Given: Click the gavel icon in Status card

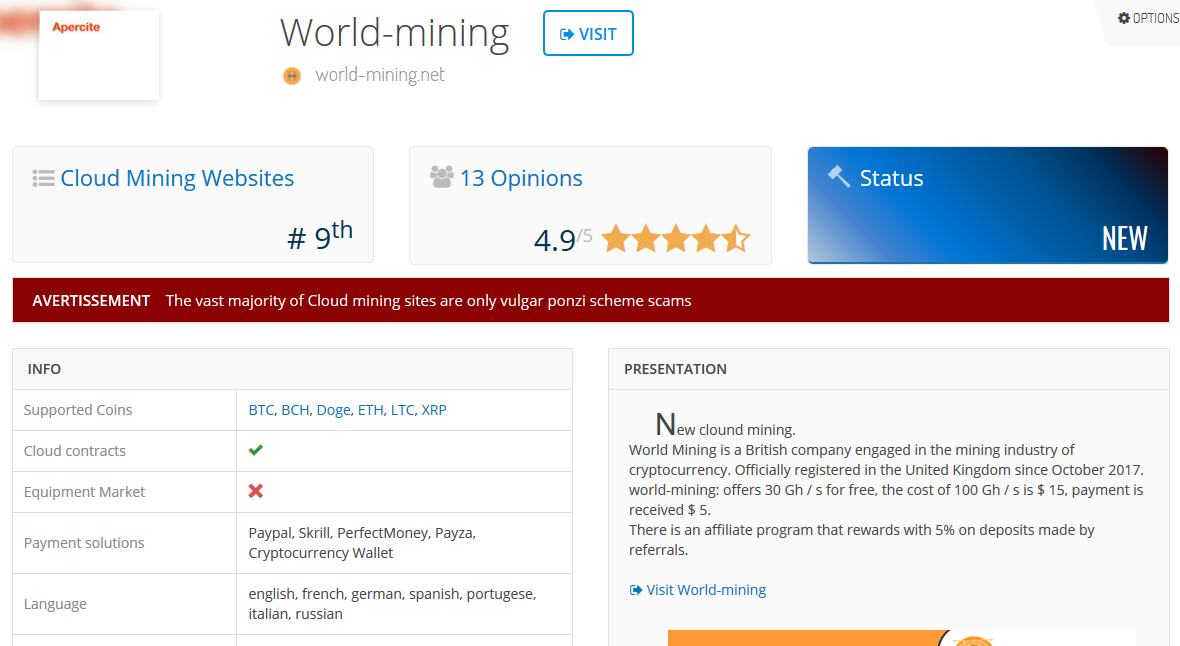Looking at the screenshot, I should point(839,177).
